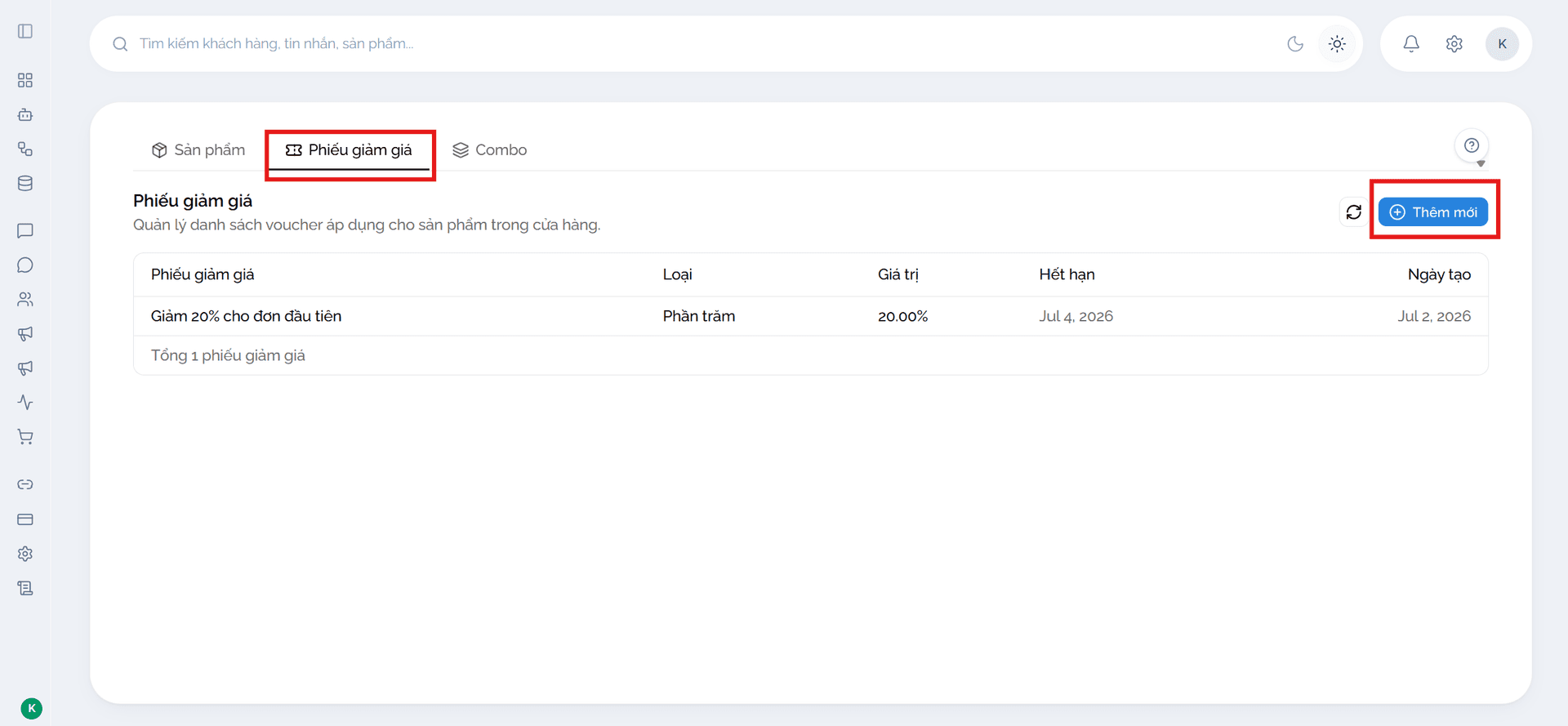Click the Giá trị column header
This screenshot has width=1568, height=726.
tap(898, 274)
